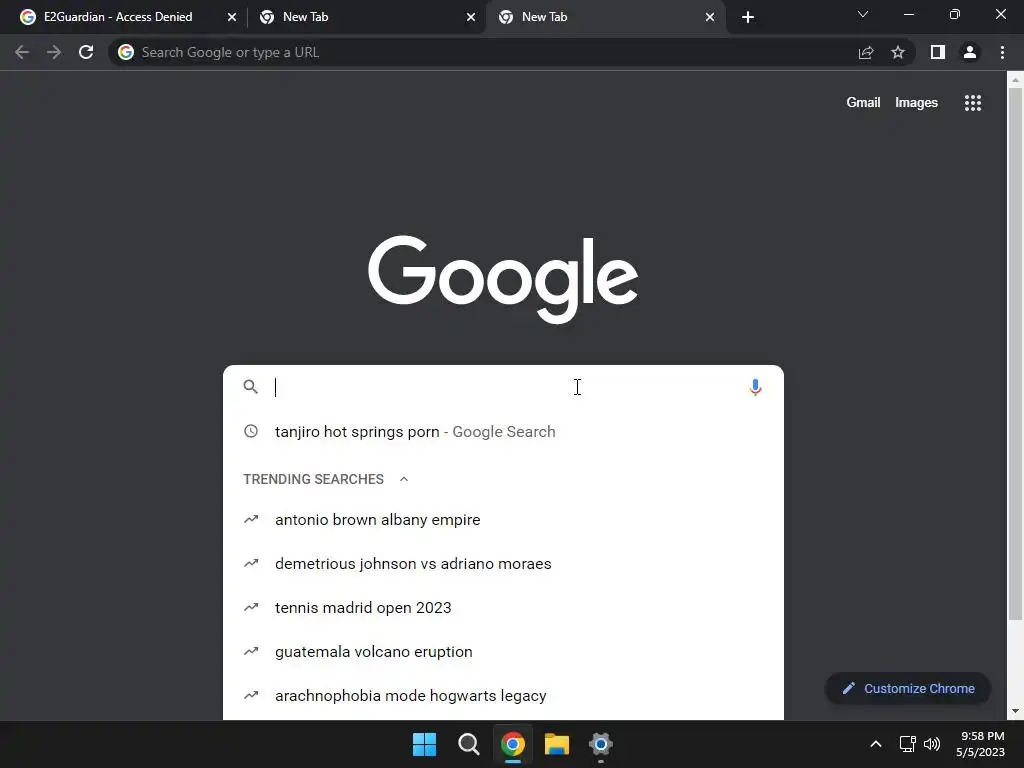Open the network status tray icon
The height and width of the screenshot is (768, 1024).
click(x=907, y=744)
